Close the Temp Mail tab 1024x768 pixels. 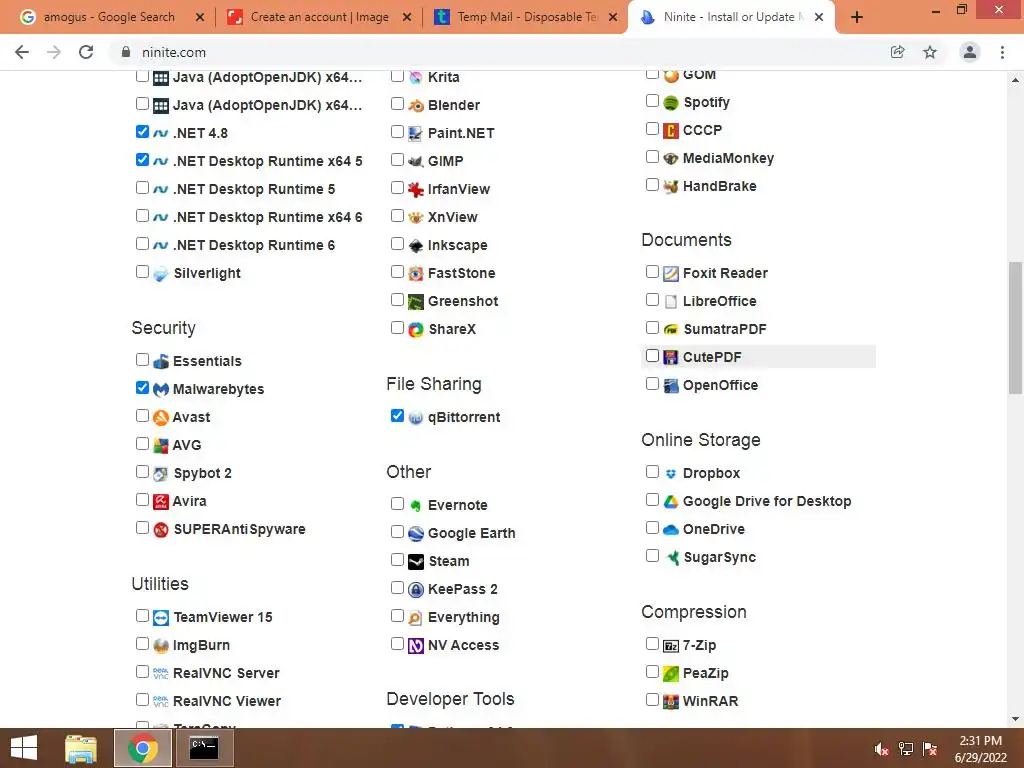coord(613,18)
